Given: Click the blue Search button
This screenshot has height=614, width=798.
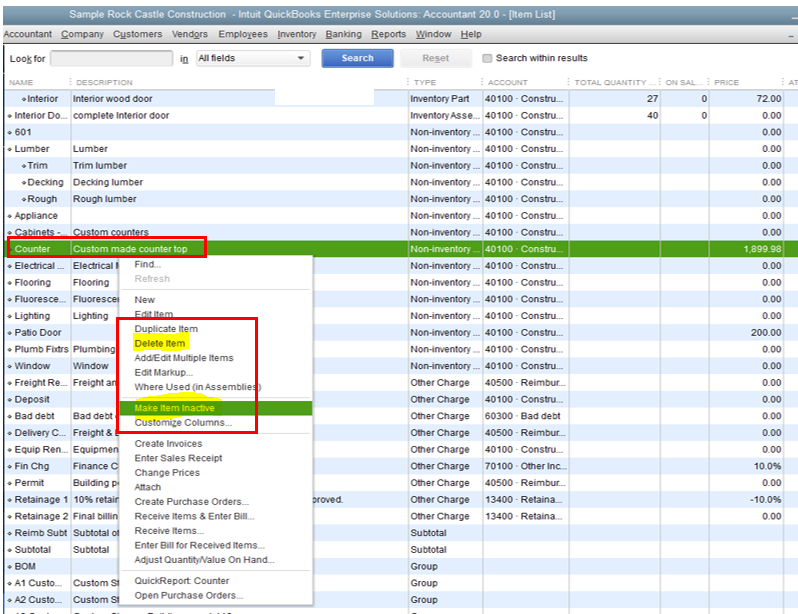Looking at the screenshot, I should [357, 58].
